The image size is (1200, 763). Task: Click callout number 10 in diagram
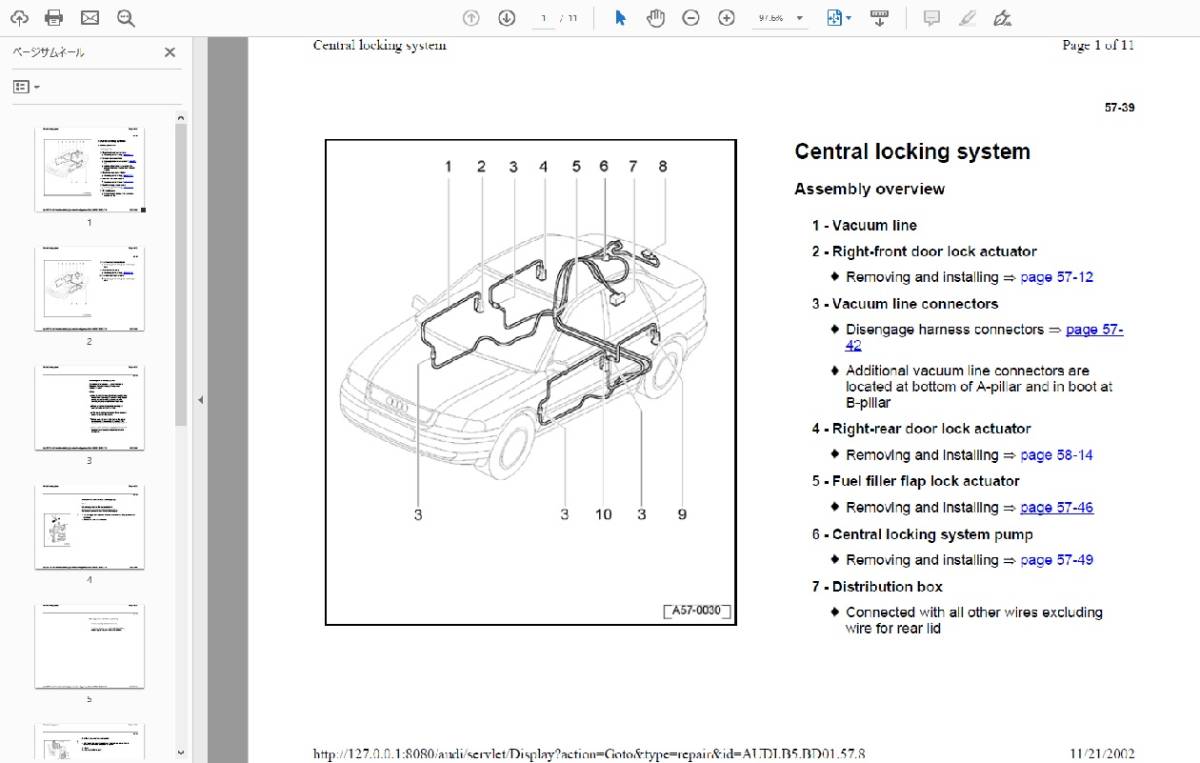pyautogui.click(x=603, y=514)
